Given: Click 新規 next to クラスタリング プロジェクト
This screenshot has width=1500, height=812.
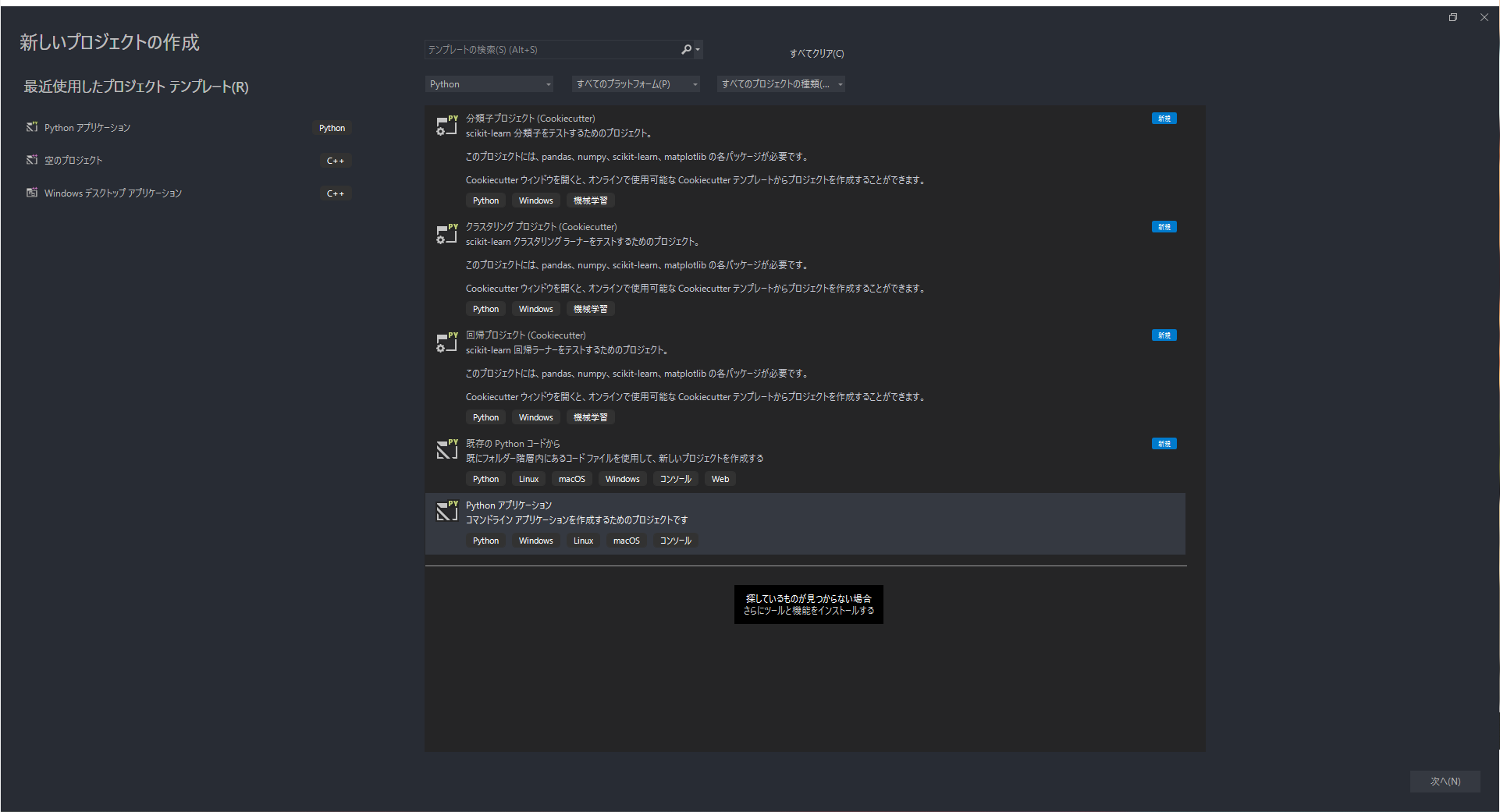Looking at the screenshot, I should (1164, 226).
